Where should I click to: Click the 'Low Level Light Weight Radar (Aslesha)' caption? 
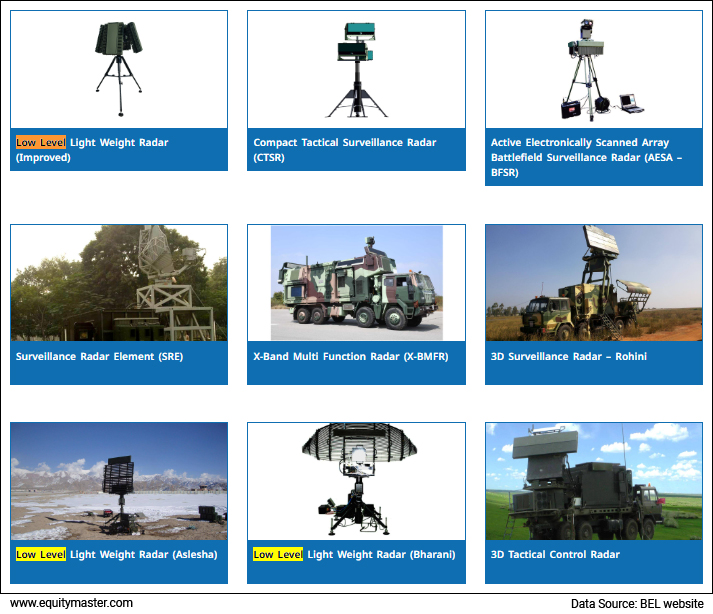coord(116,554)
